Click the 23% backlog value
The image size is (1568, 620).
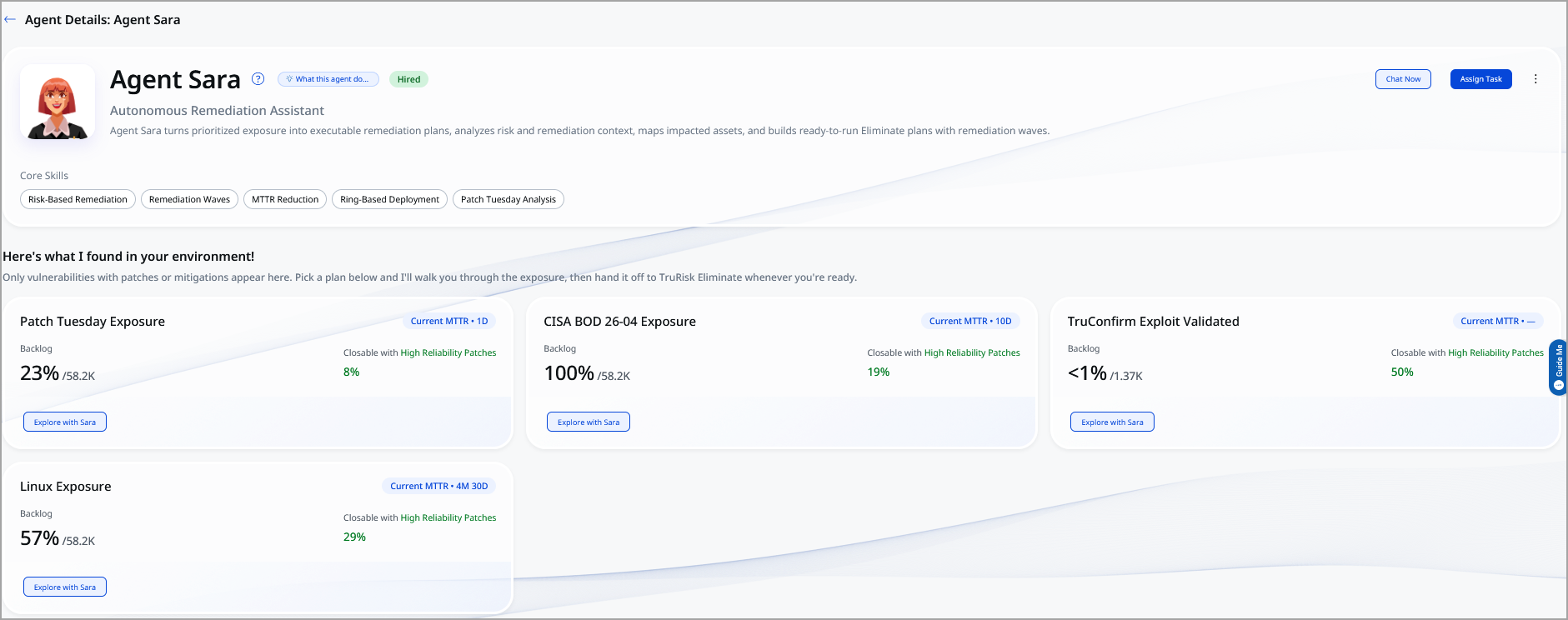coord(39,373)
